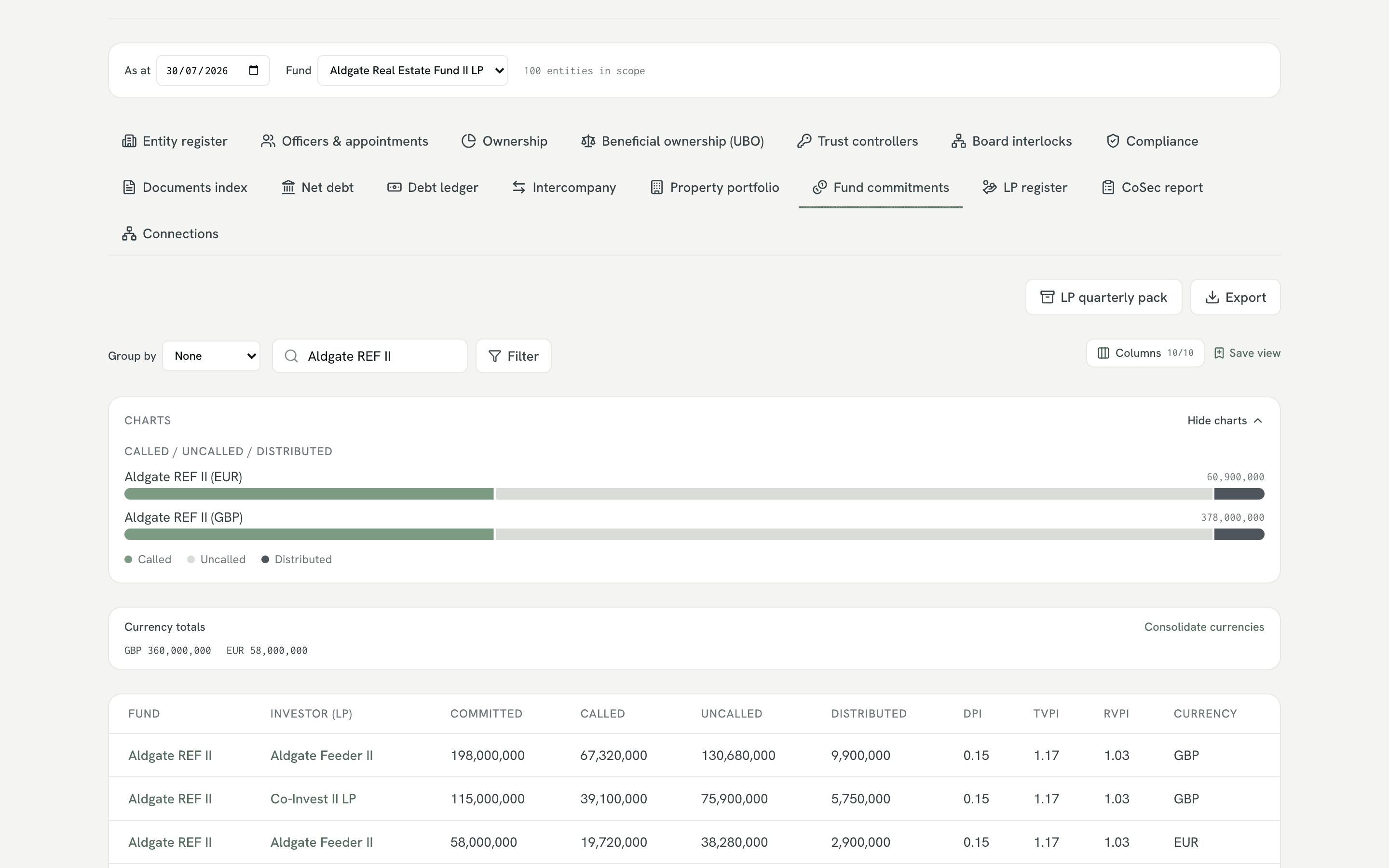The image size is (1389, 868).
Task: Open the Fund selector dropdown
Action: (x=413, y=70)
